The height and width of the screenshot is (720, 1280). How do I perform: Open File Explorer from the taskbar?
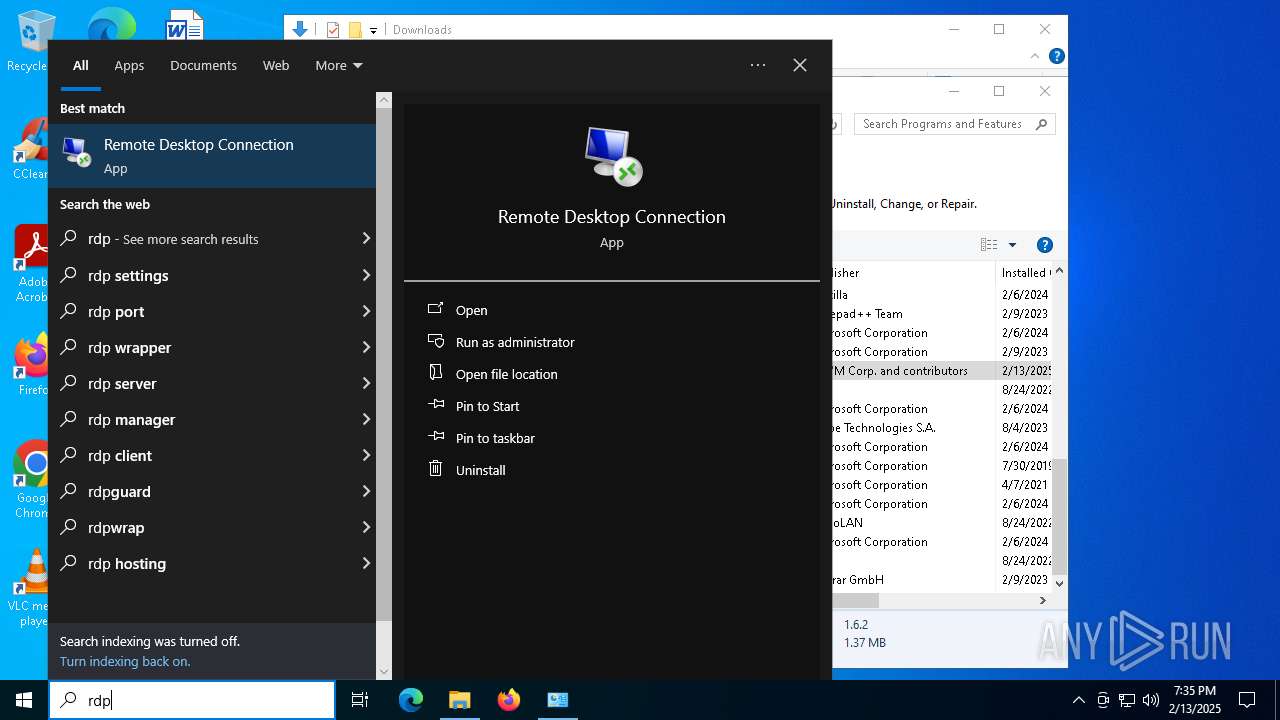tap(459, 700)
